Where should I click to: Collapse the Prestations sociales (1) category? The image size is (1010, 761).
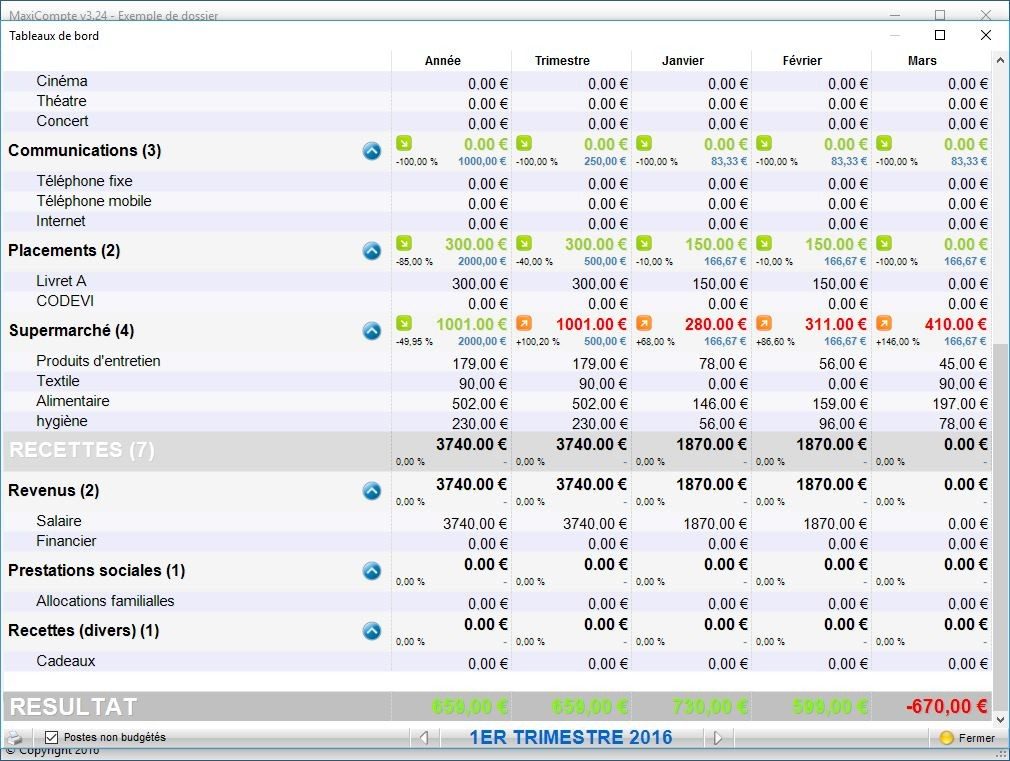tap(372, 571)
